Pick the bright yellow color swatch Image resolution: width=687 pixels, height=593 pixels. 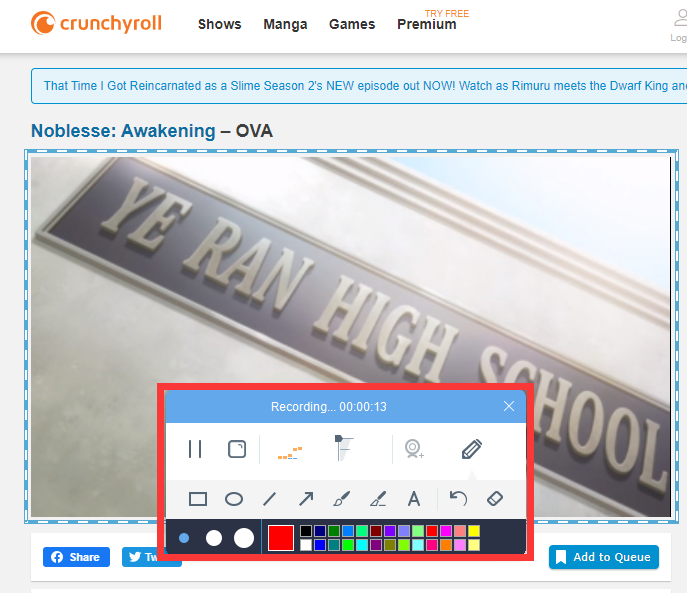(474, 531)
